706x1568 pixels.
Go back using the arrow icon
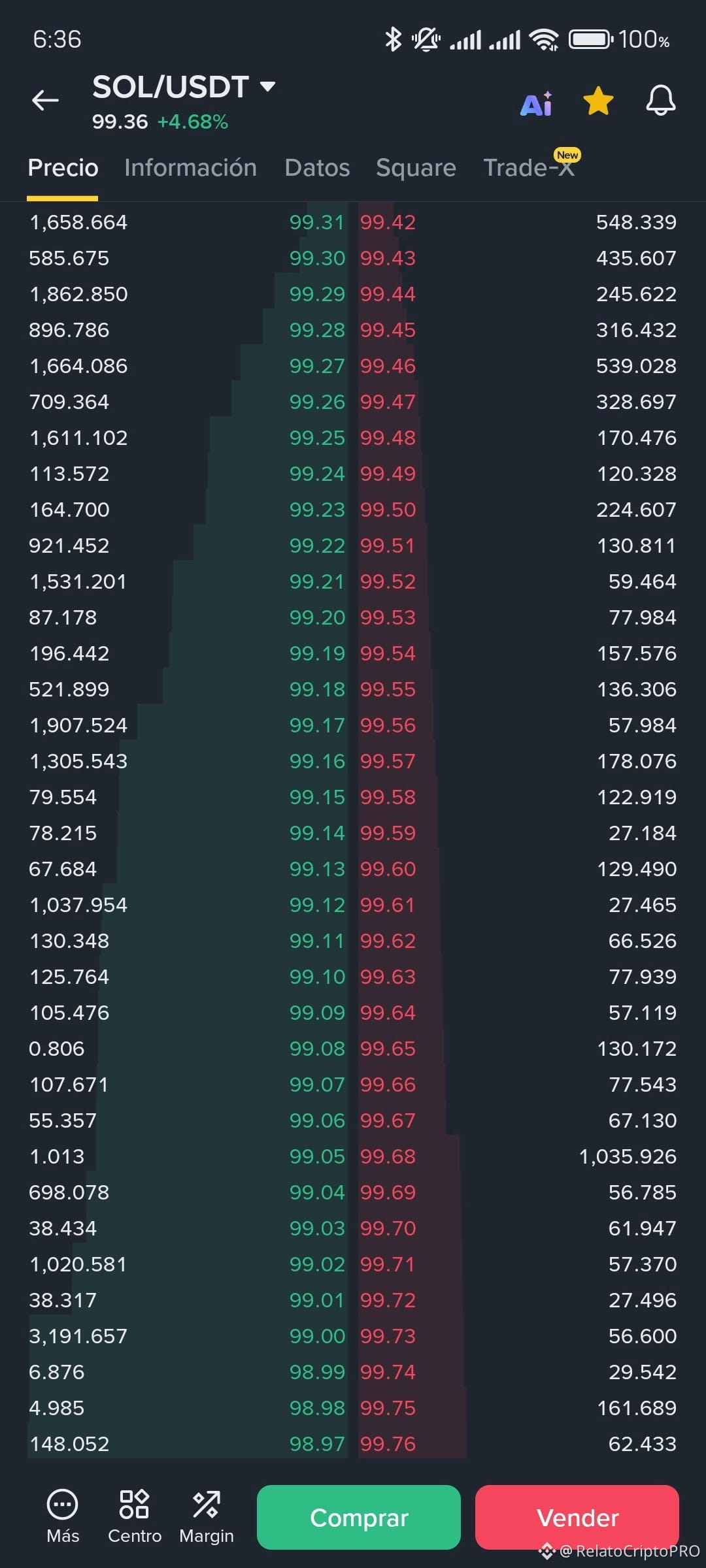(45, 100)
